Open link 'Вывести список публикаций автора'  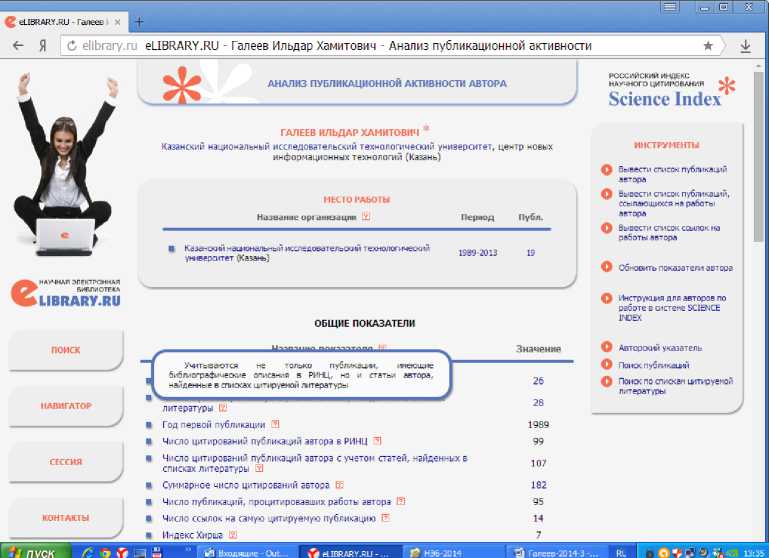coord(672,174)
